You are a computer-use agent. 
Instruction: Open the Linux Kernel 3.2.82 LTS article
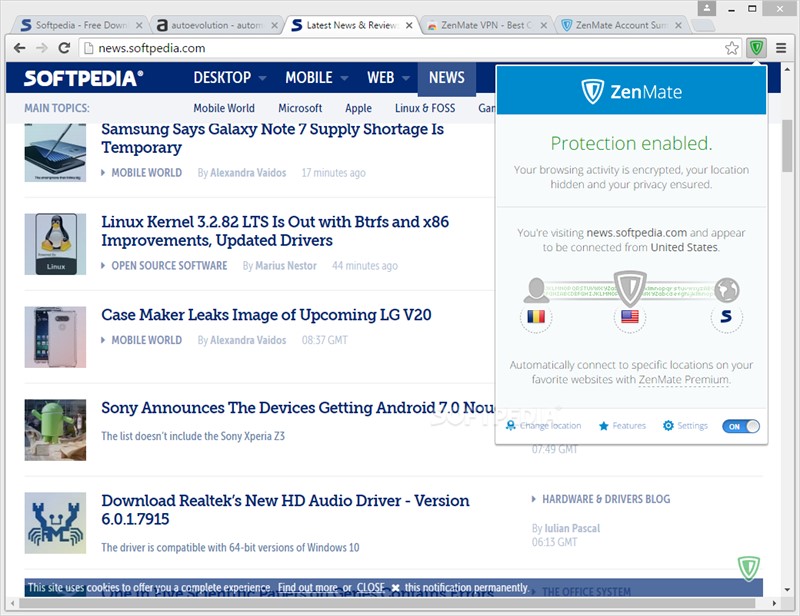click(x=274, y=231)
